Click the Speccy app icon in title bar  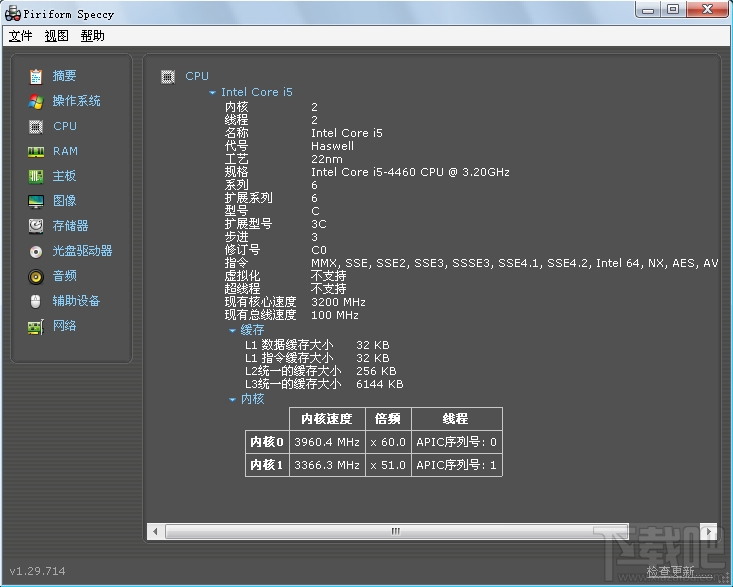13,14
